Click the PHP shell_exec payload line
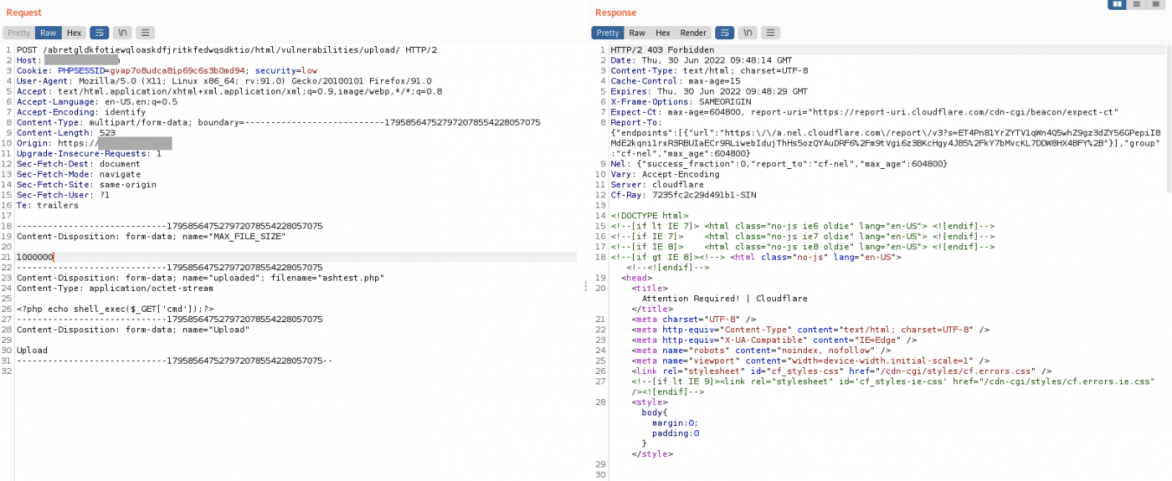Image resolution: width=1172 pixels, height=481 pixels. coord(115,308)
